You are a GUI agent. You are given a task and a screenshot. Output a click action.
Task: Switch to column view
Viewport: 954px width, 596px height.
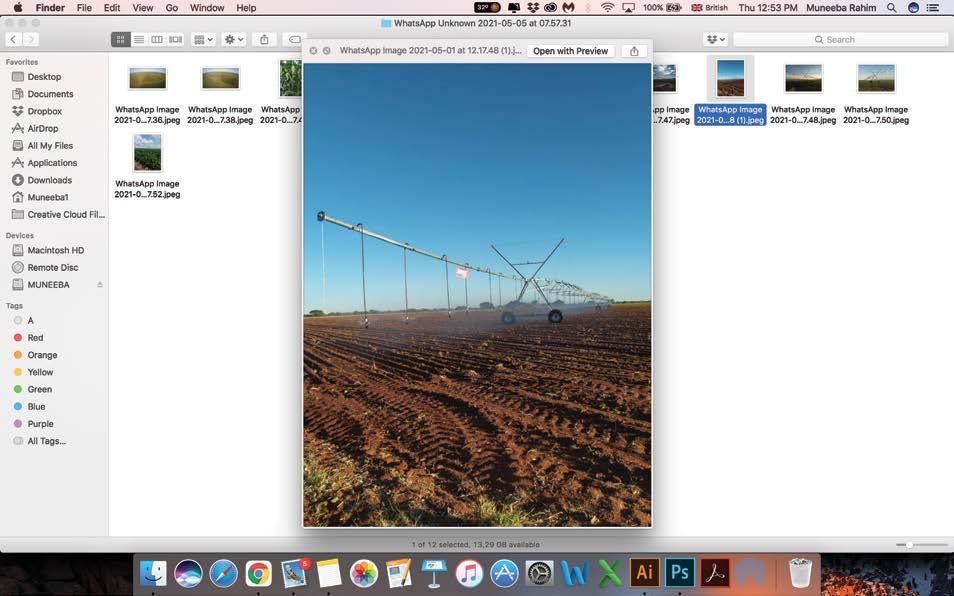pyautogui.click(x=157, y=39)
